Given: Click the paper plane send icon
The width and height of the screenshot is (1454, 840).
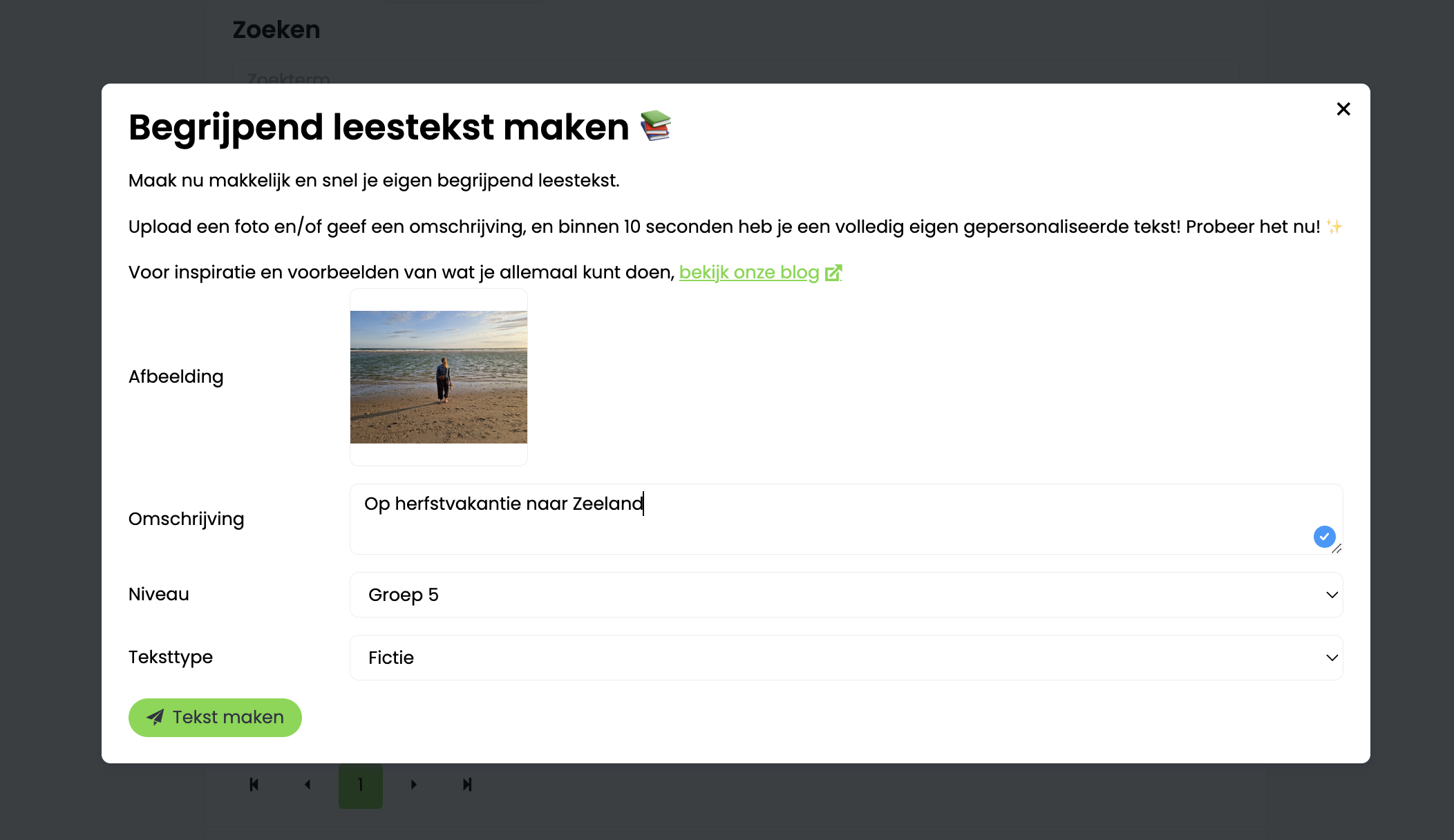Looking at the screenshot, I should click(155, 717).
